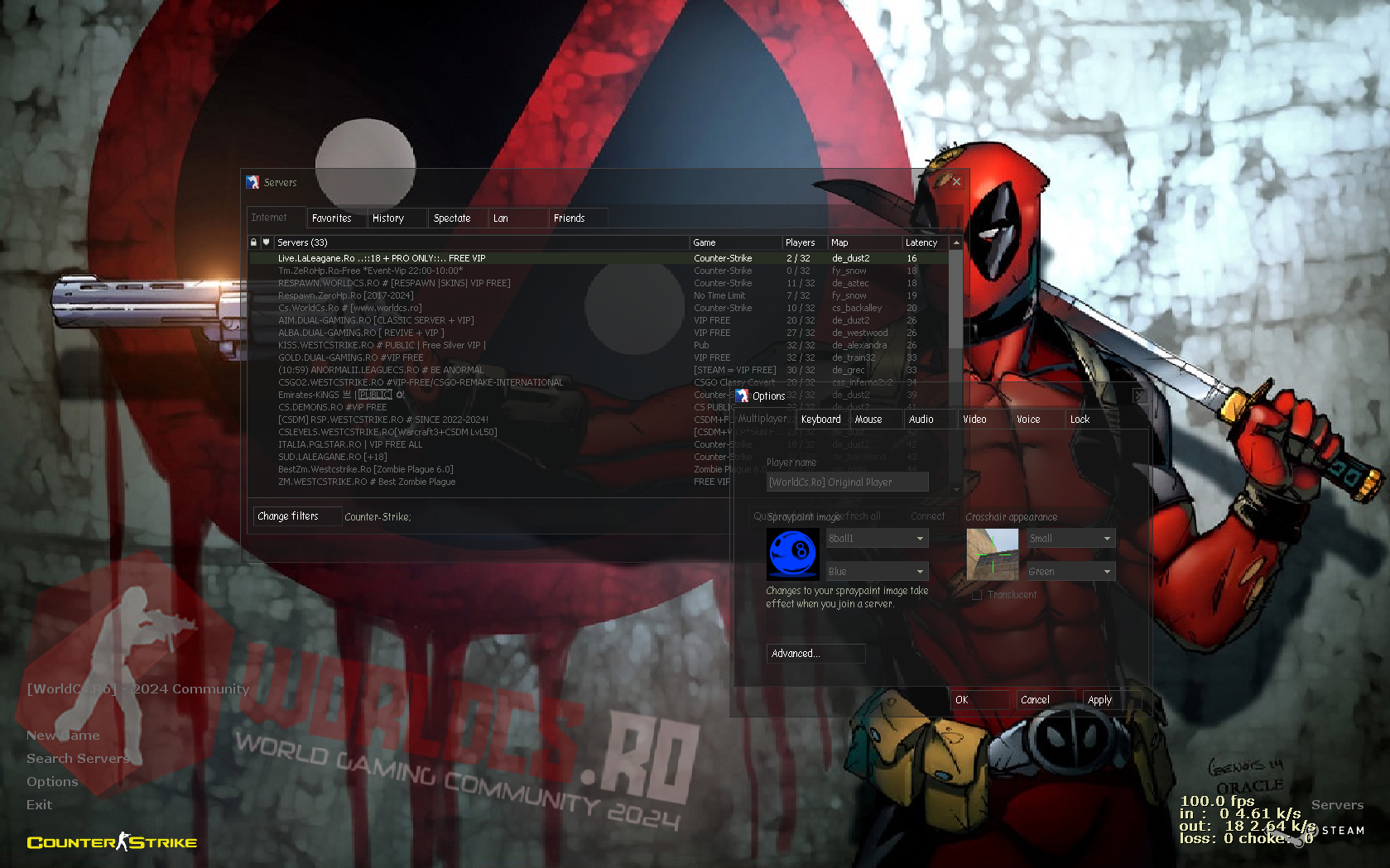
Task: Click the Change filters button
Action: 297,516
